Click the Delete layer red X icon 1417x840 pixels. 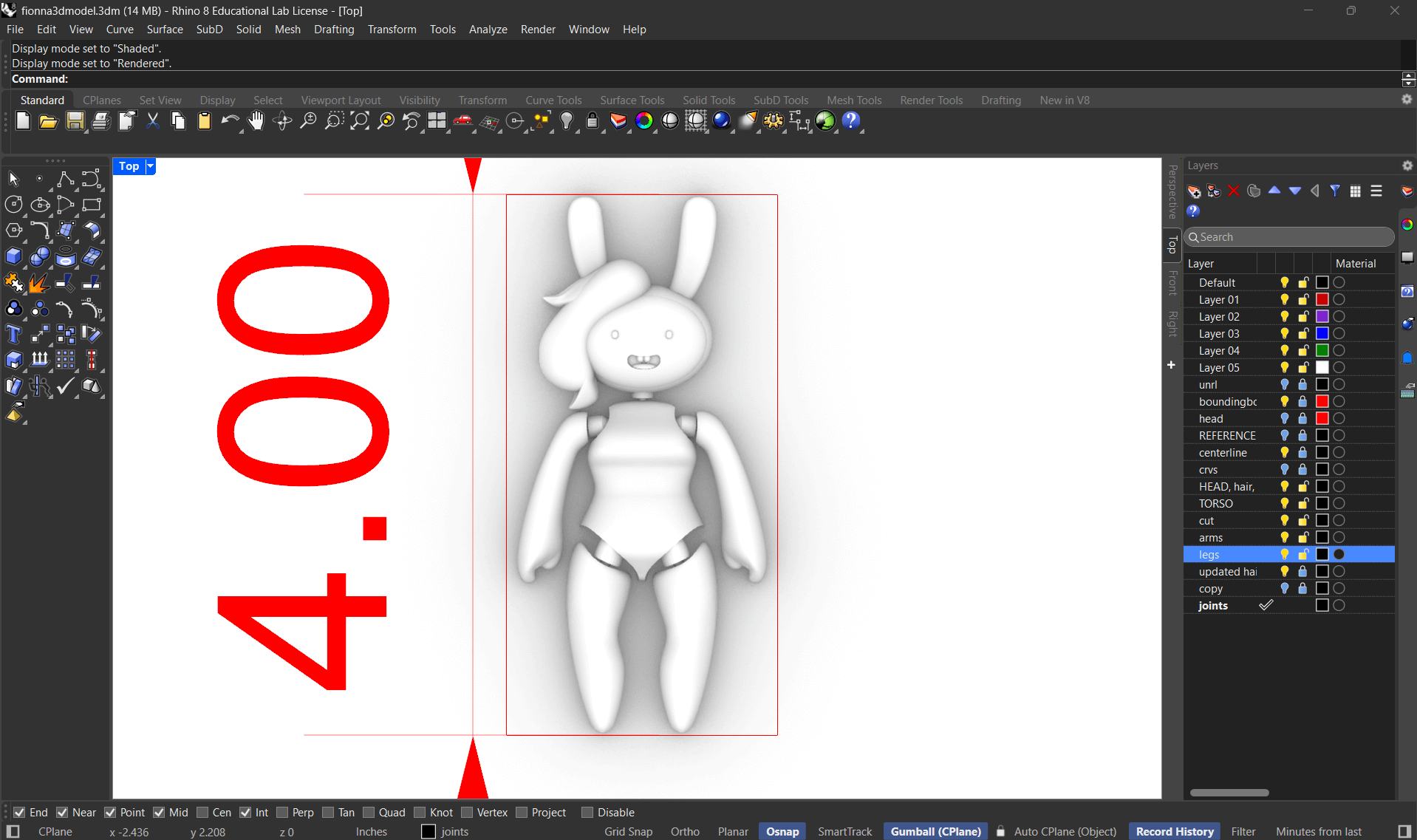click(1234, 191)
